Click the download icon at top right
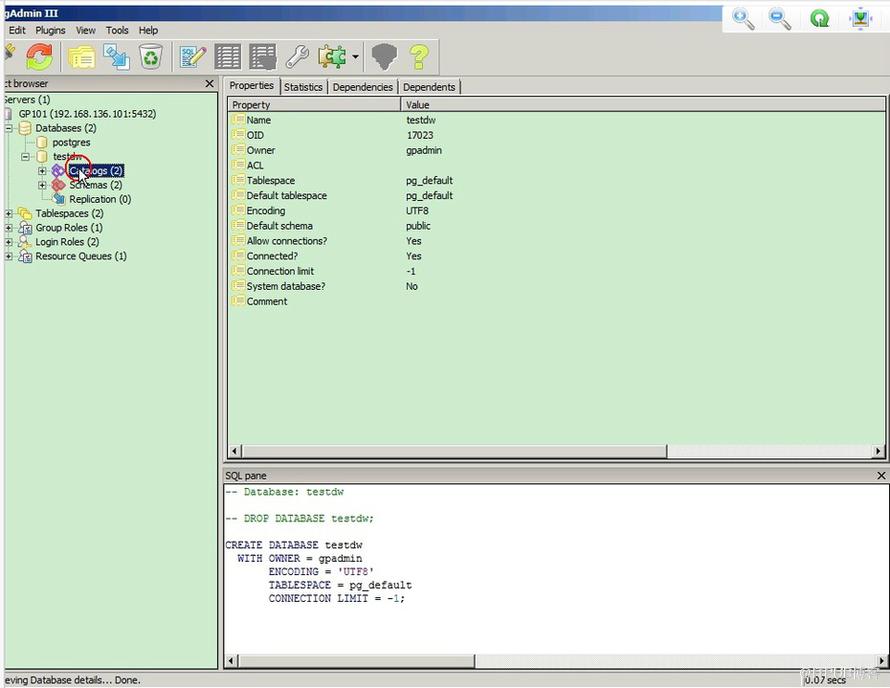Viewport: 890px width, 688px height. pos(860,19)
